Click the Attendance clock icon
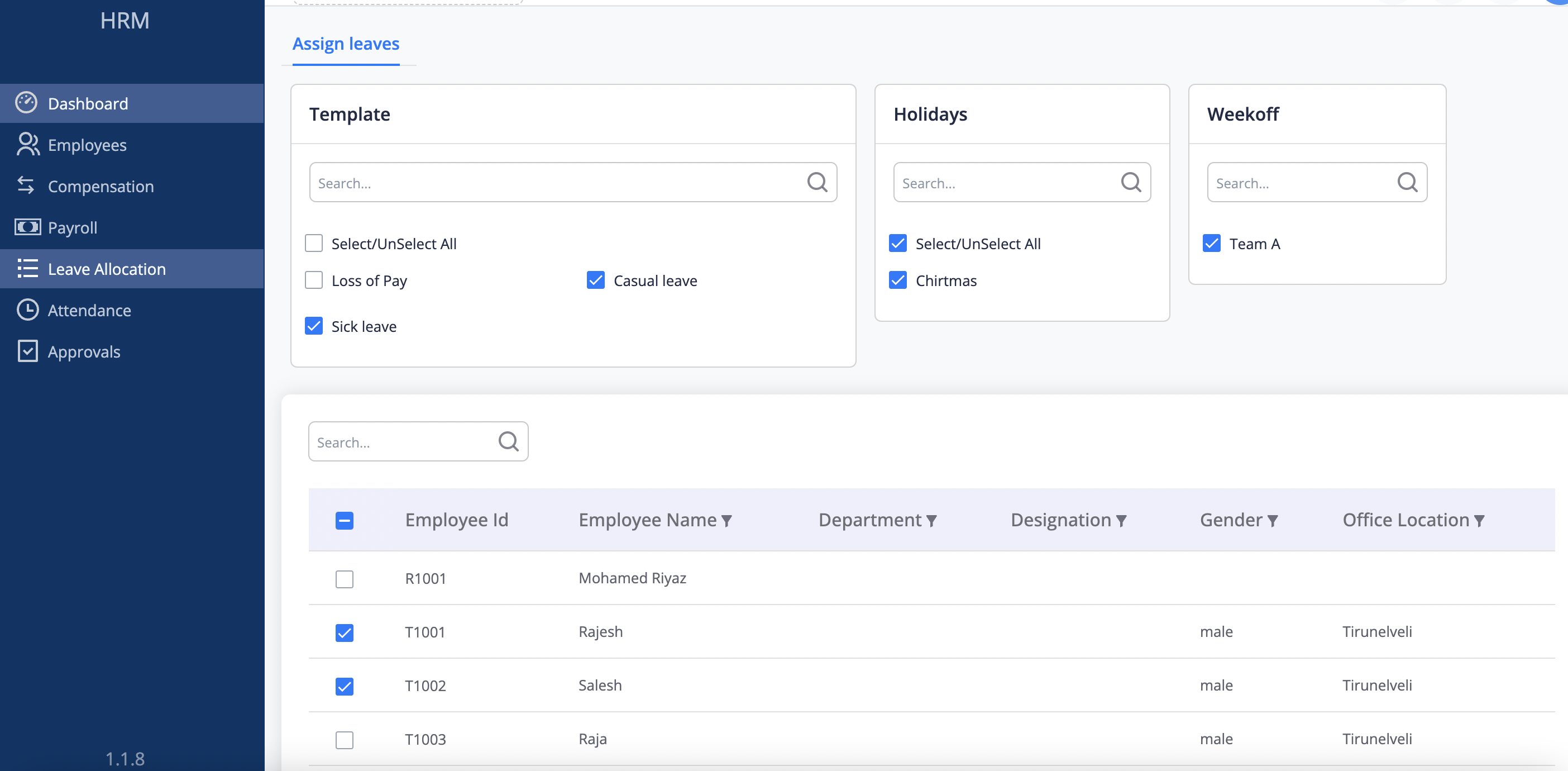 pos(27,310)
